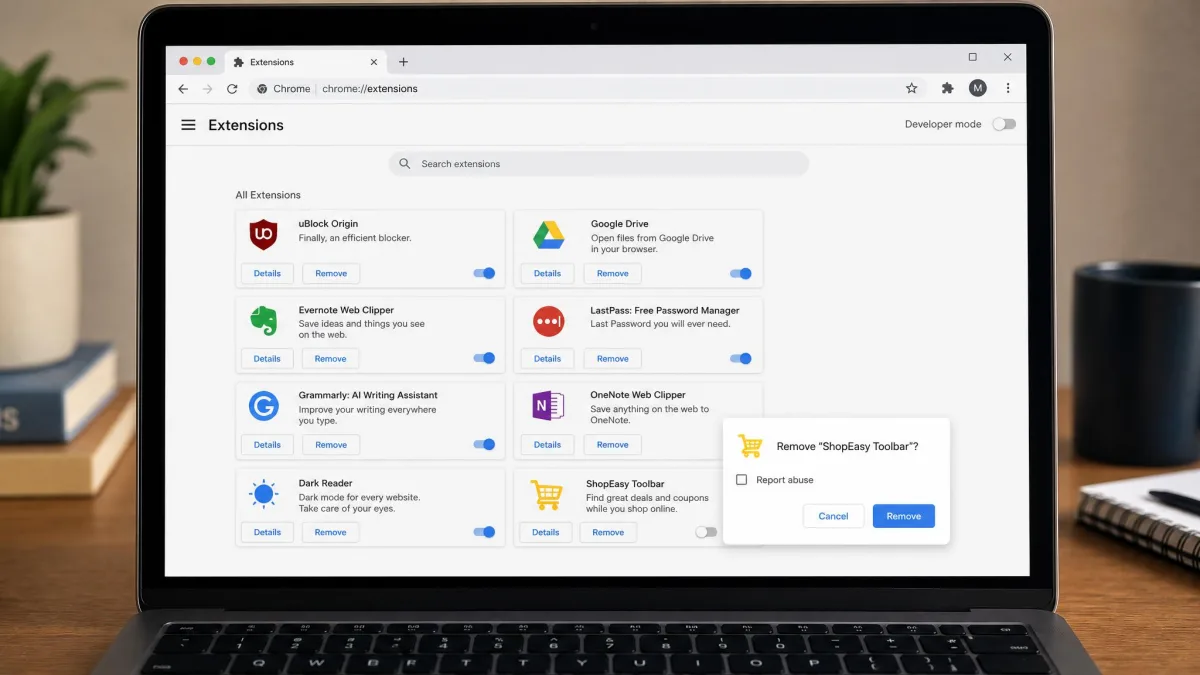Click the Evernote elephant icon
Screen dimensions: 1200x675
pos(263,321)
